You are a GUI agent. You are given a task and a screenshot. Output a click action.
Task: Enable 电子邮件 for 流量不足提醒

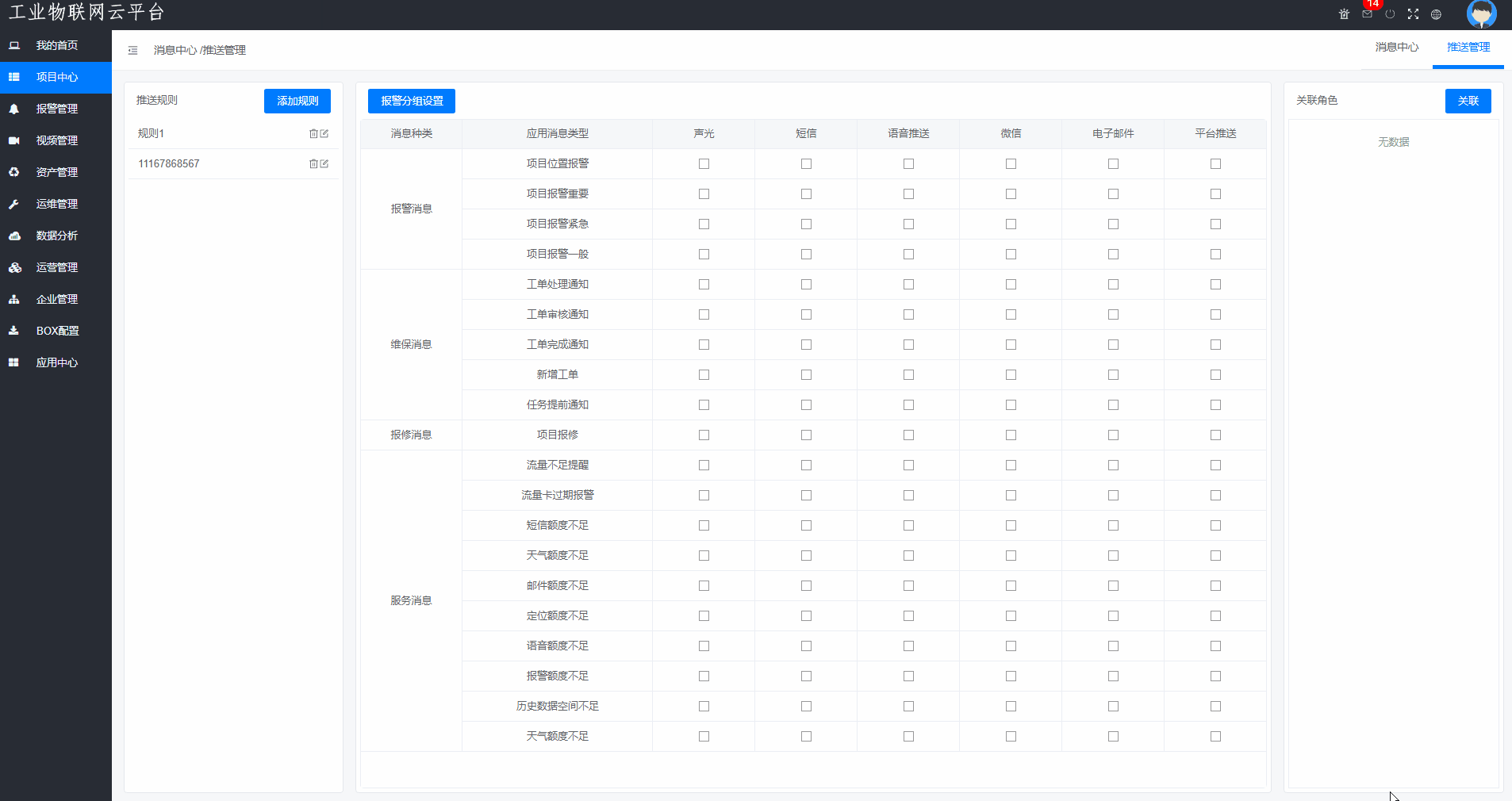click(1113, 466)
